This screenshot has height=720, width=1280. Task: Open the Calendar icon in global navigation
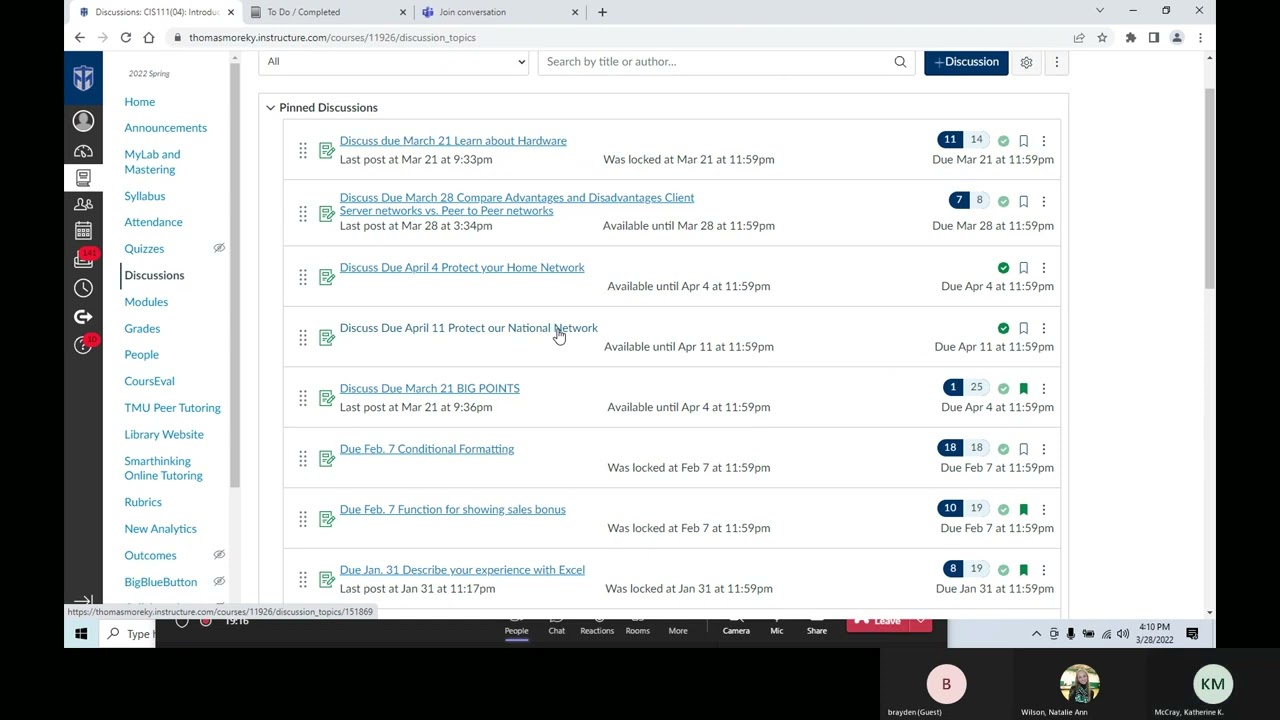point(83,231)
